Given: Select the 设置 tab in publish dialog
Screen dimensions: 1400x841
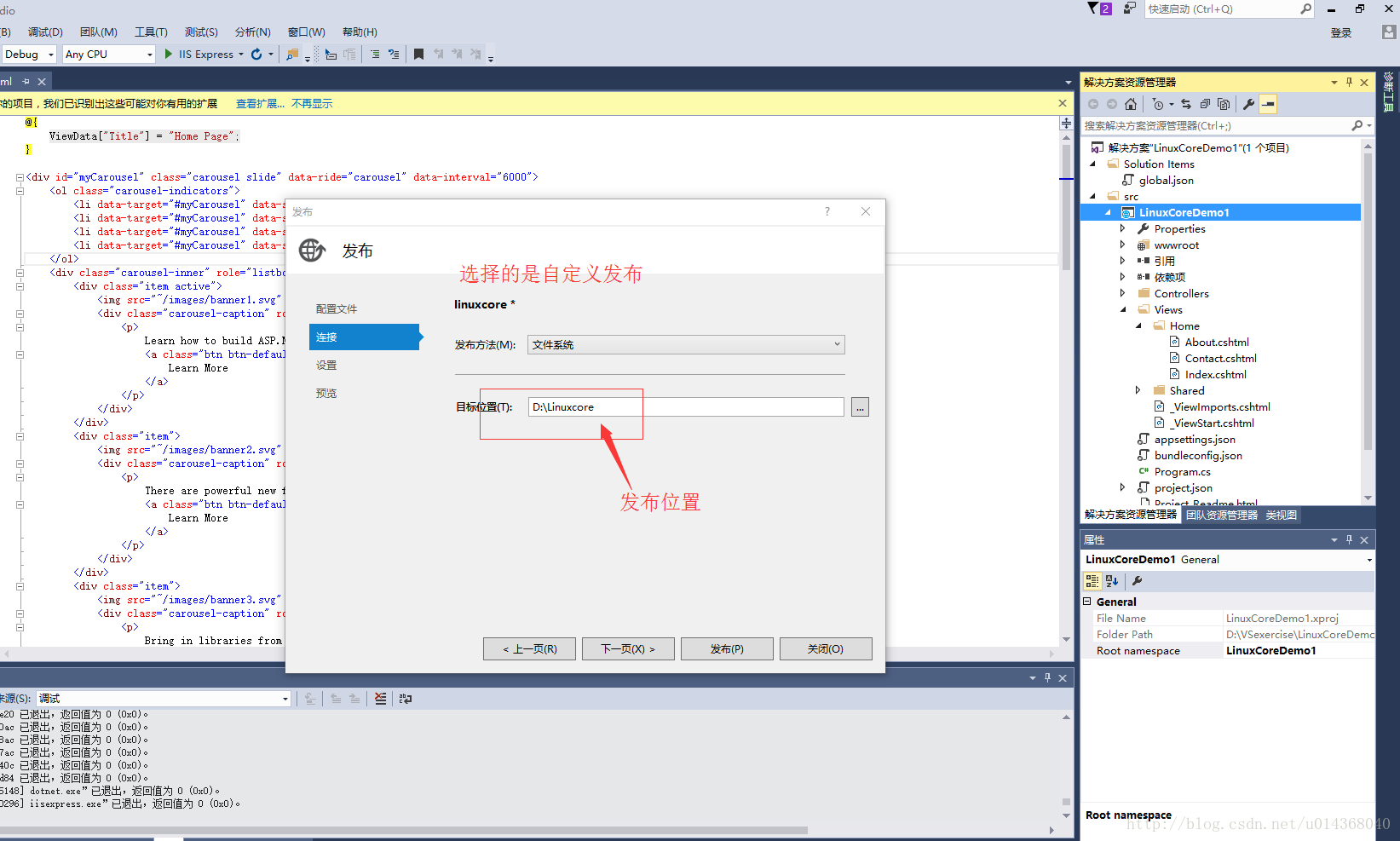Looking at the screenshot, I should [326, 366].
